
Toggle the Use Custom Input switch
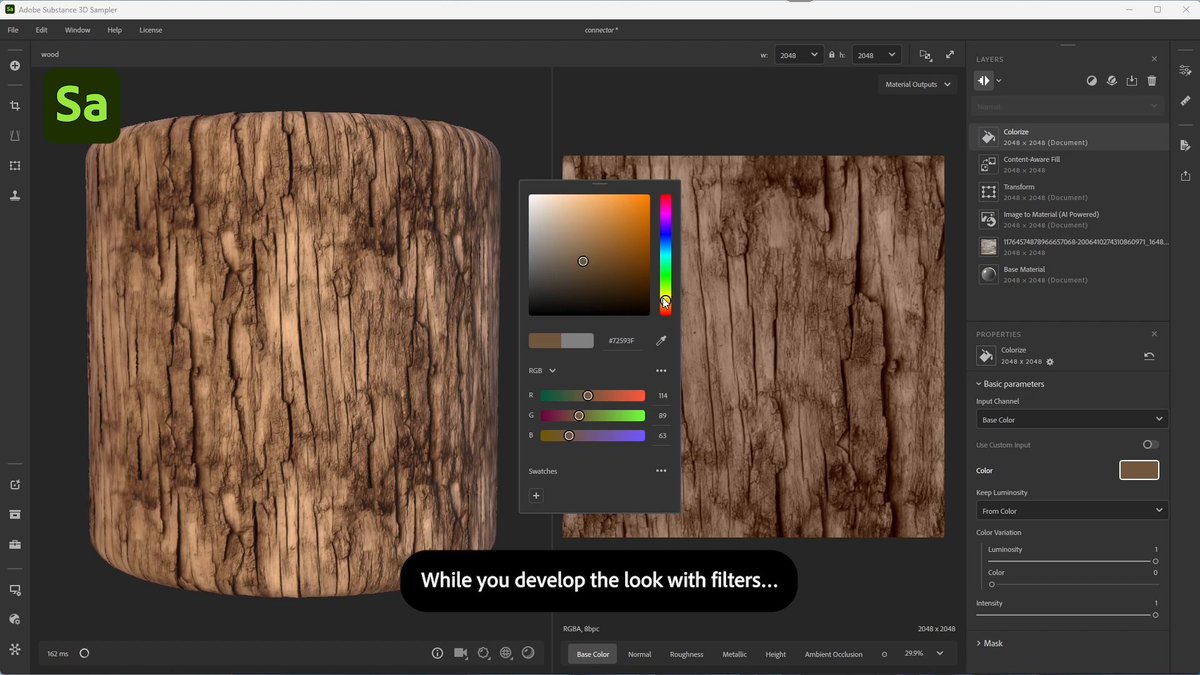click(1151, 445)
